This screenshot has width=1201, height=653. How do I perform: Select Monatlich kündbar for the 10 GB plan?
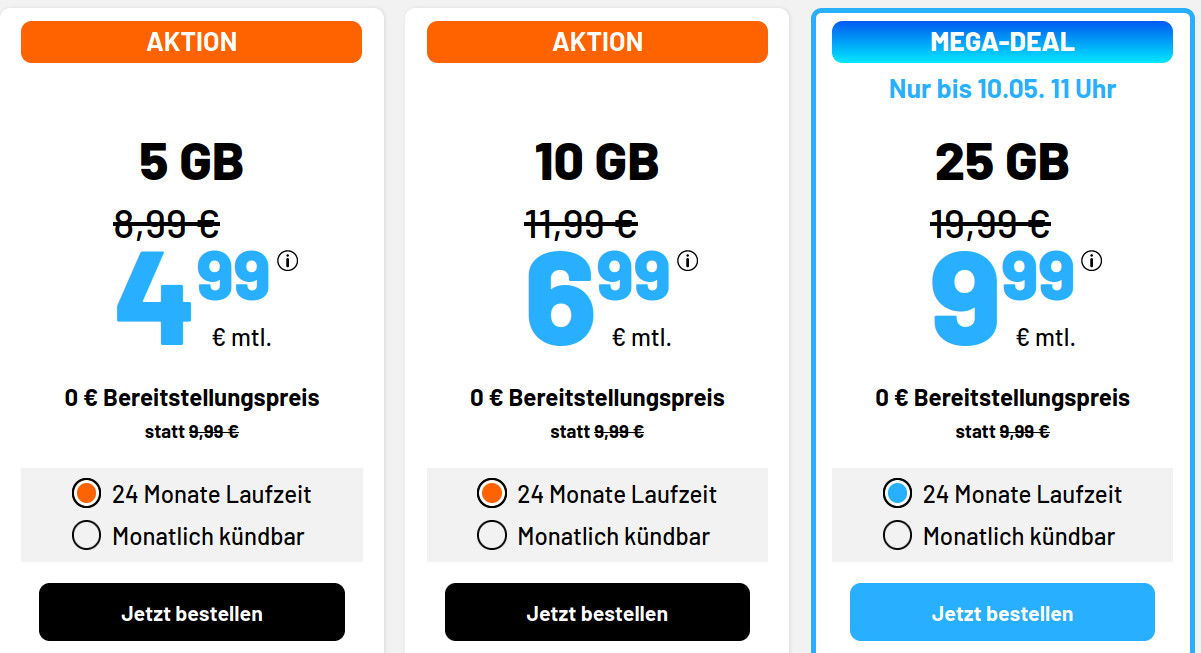[x=491, y=535]
